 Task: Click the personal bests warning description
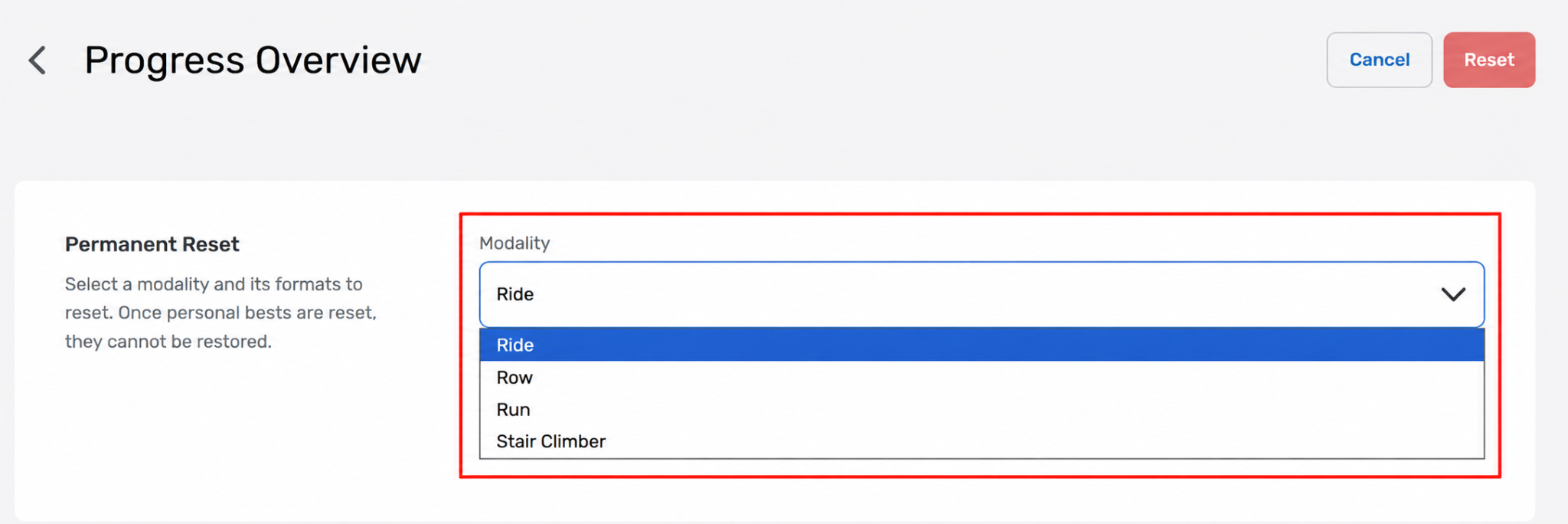[x=220, y=313]
